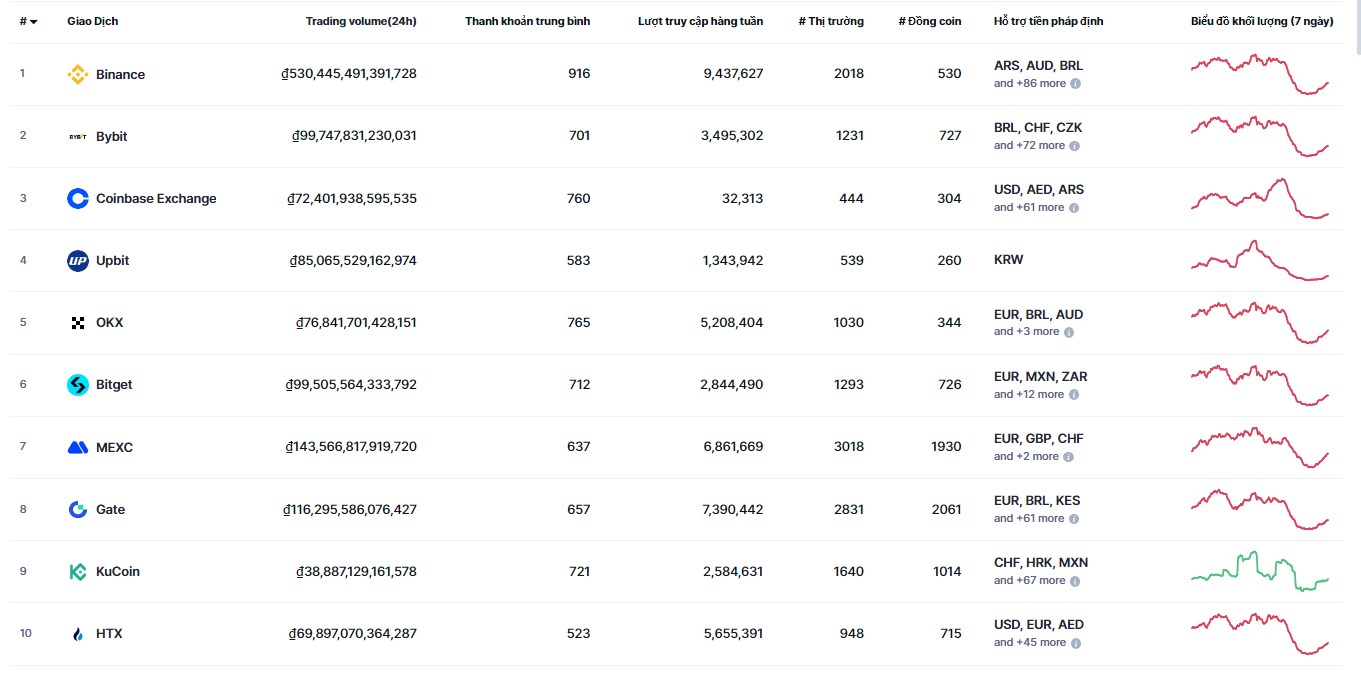Viewport: 1361px width, 673px height.
Task: Click the Bybit exchange logo
Action: [78, 136]
